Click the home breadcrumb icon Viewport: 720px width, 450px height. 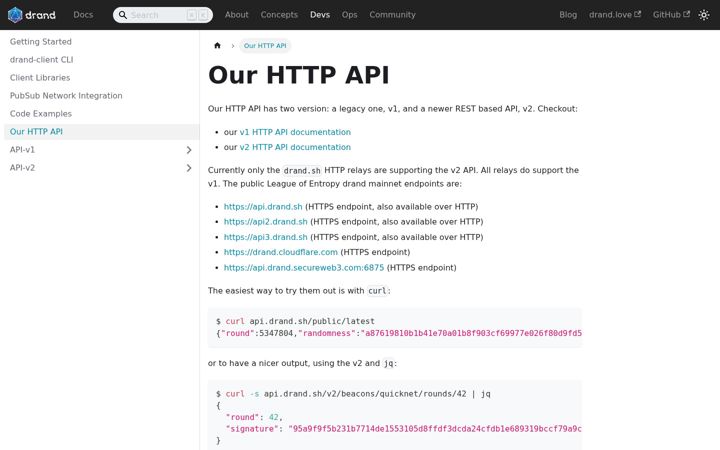pyautogui.click(x=217, y=45)
